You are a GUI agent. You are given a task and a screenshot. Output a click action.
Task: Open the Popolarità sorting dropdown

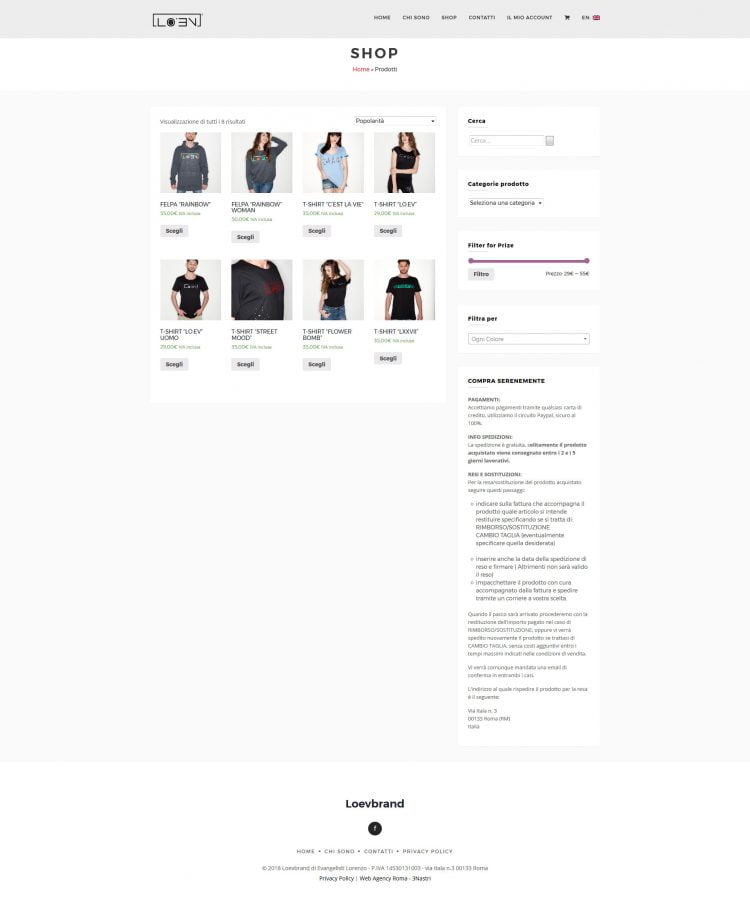click(x=395, y=121)
